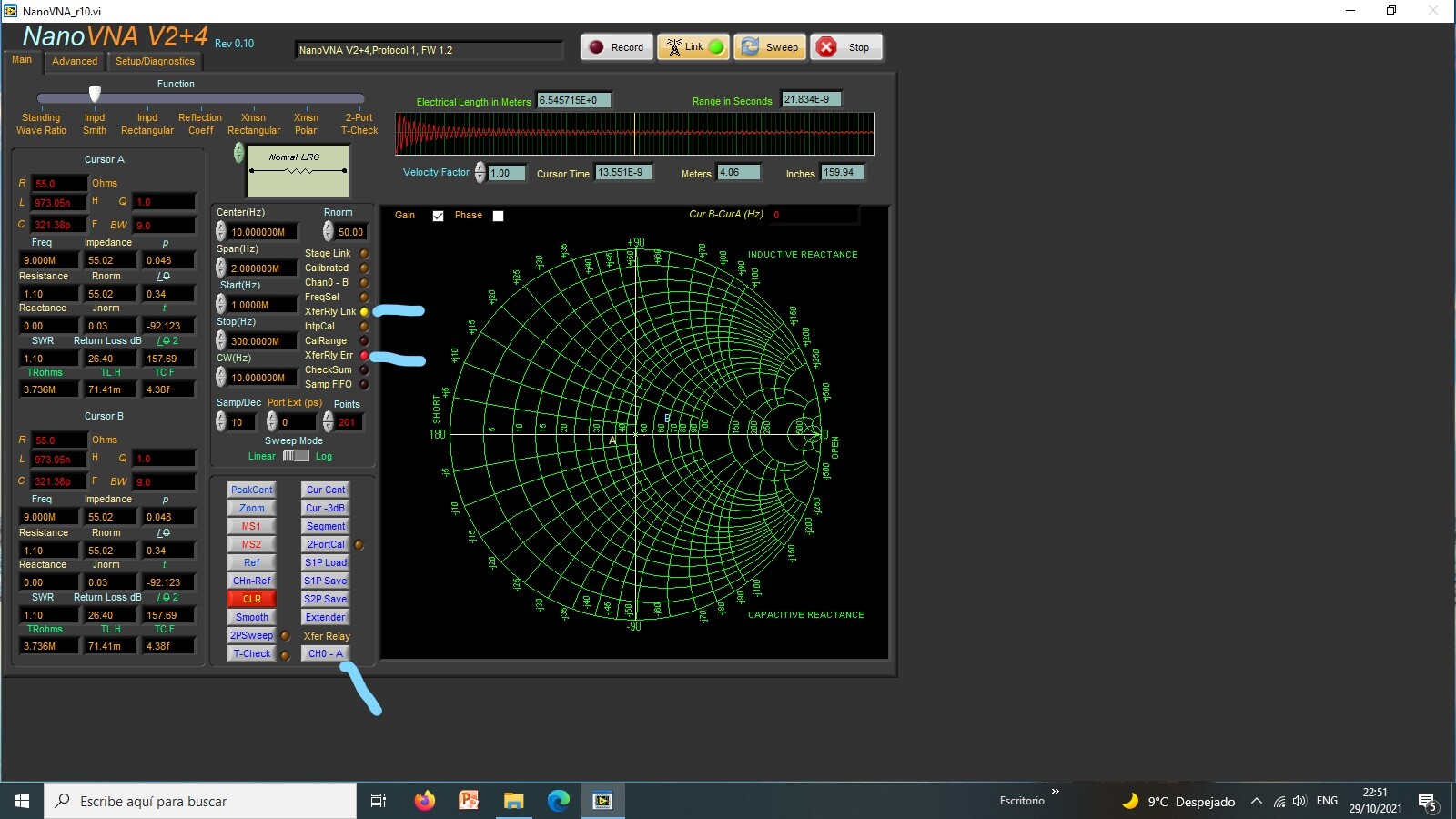The image size is (1456, 819).
Task: Open PowerPoint from the taskbar
Action: [469, 801]
